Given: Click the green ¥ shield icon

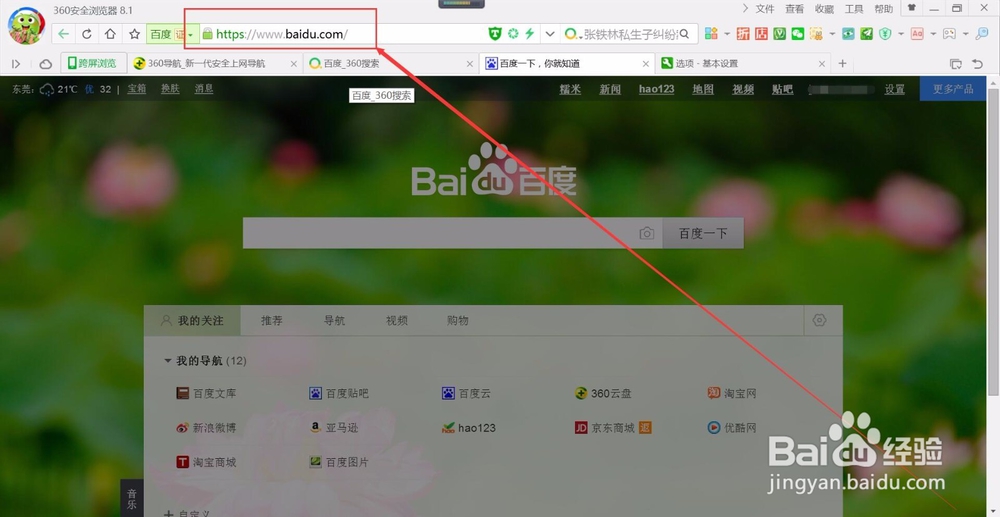Looking at the screenshot, I should tap(885, 34).
